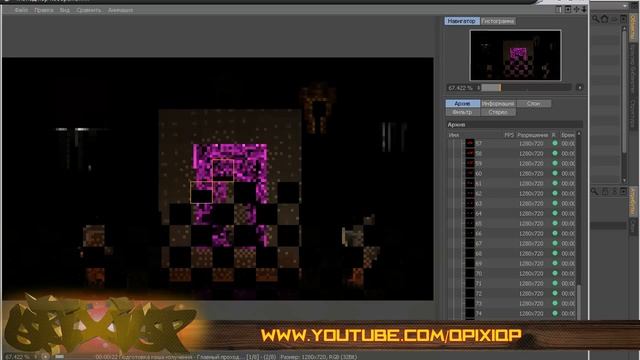Click the rendered image in the viewer
Viewport: 640px width, 360px height.
click(x=218, y=179)
